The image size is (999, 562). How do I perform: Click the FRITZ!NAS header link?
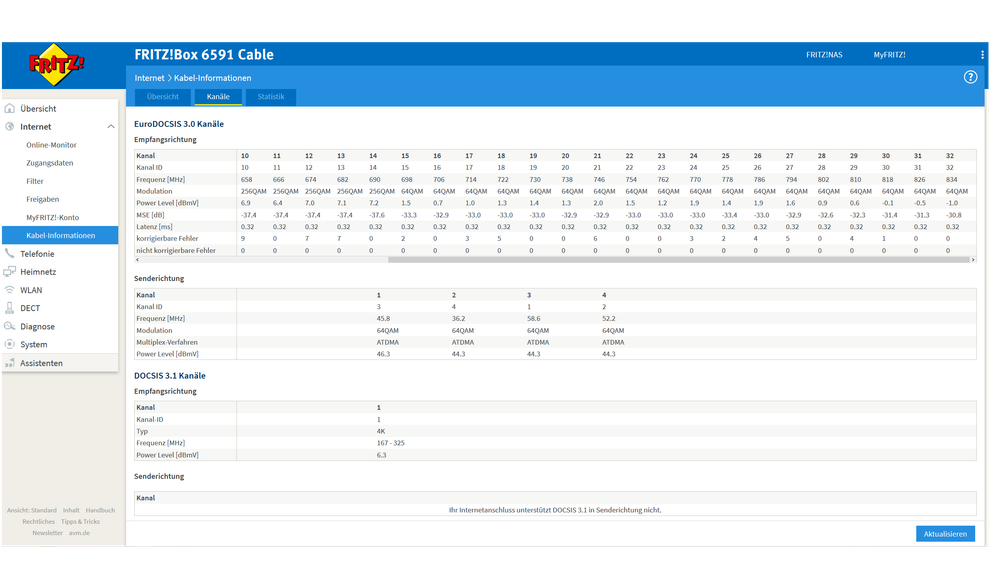[824, 55]
